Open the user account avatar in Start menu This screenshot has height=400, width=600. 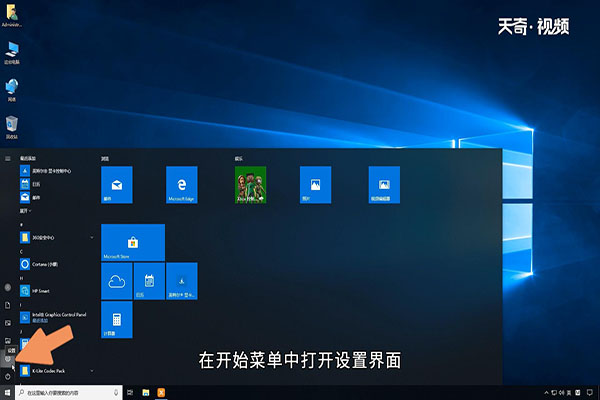(x=8, y=287)
